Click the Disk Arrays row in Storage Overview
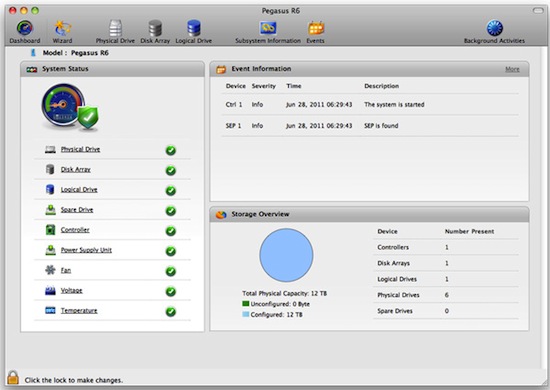This screenshot has height=390, width=550. click(x=446, y=263)
